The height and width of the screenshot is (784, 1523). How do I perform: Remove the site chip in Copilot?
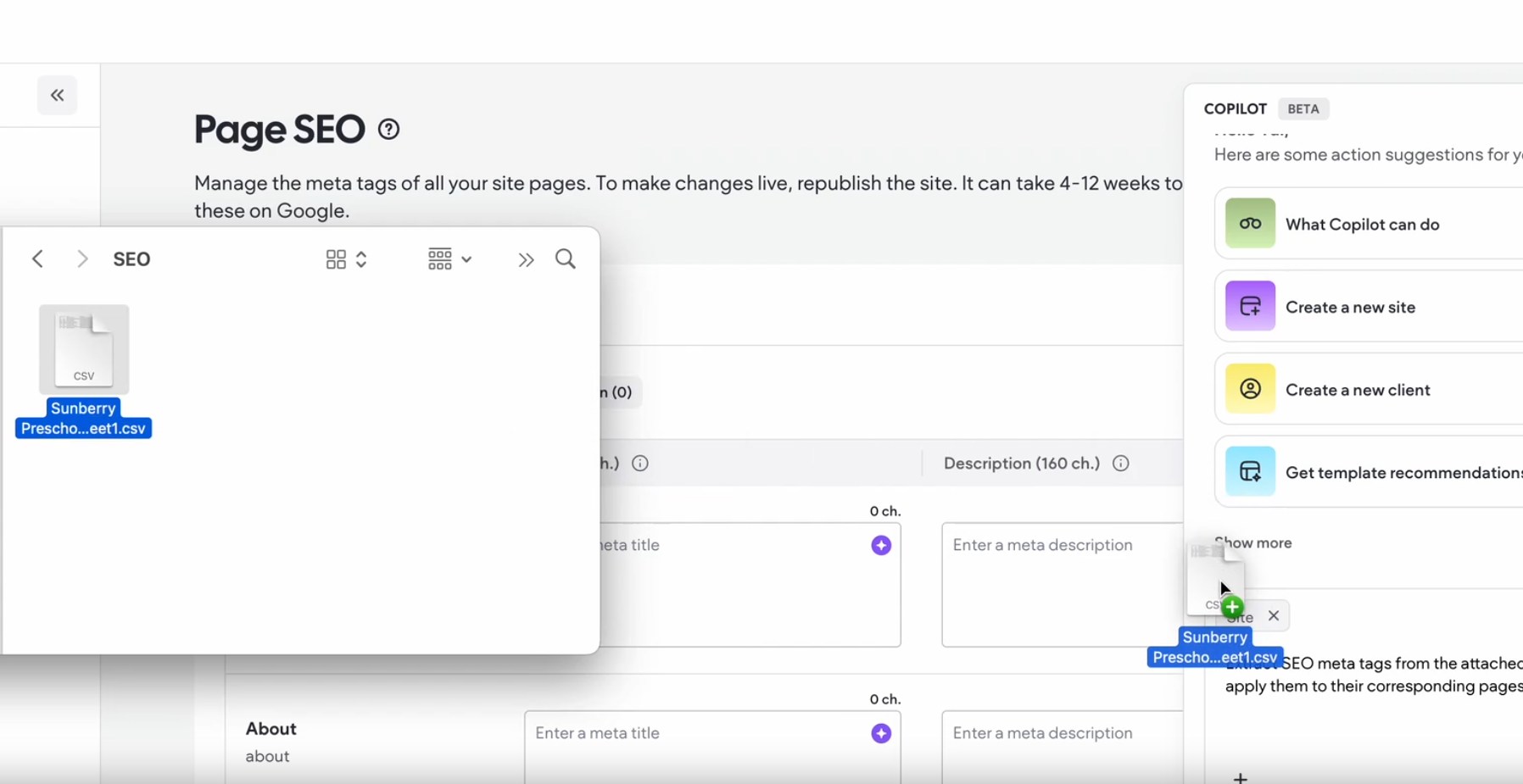click(x=1274, y=616)
